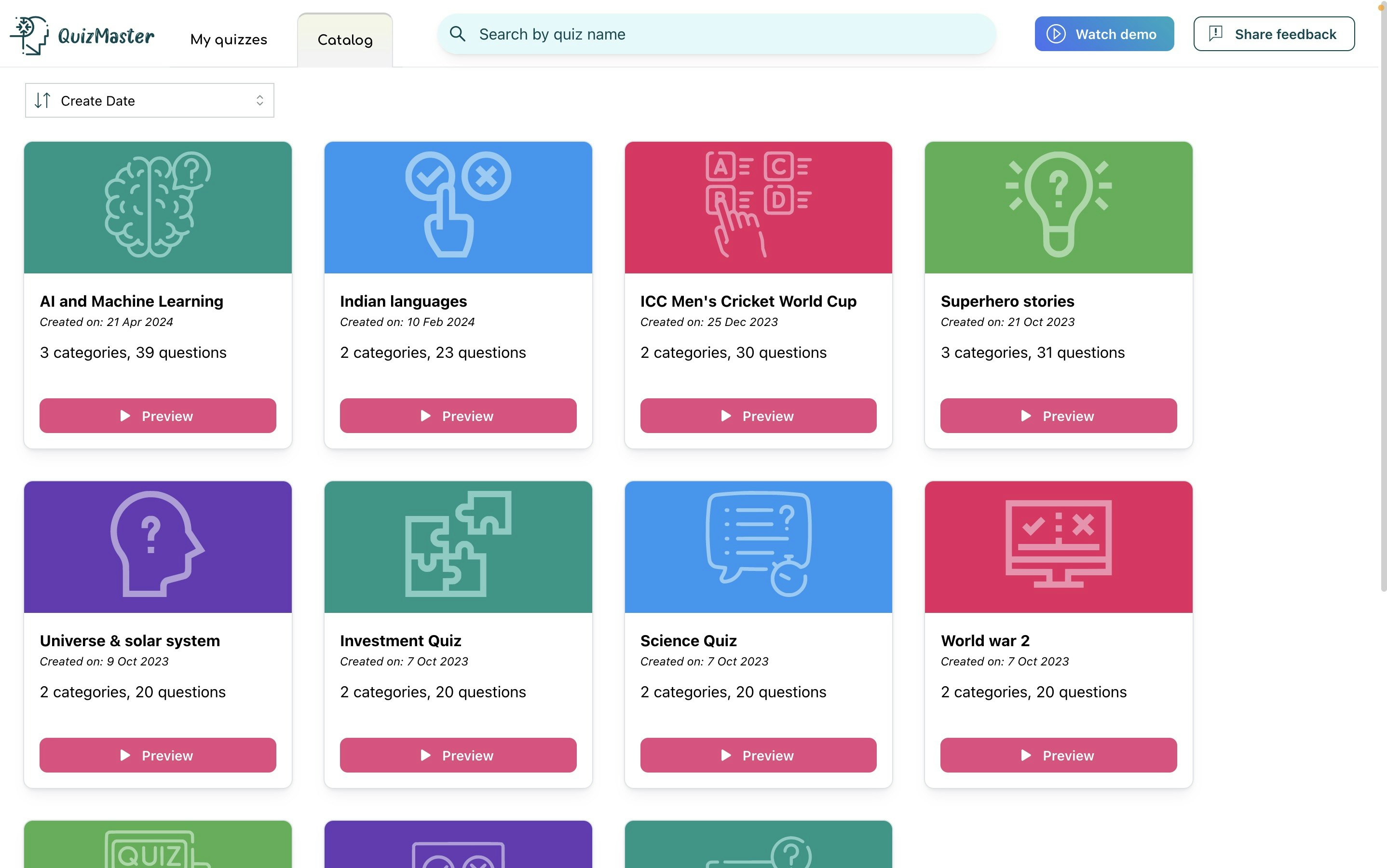
Task: Click the Science Quiz title
Action: point(688,640)
